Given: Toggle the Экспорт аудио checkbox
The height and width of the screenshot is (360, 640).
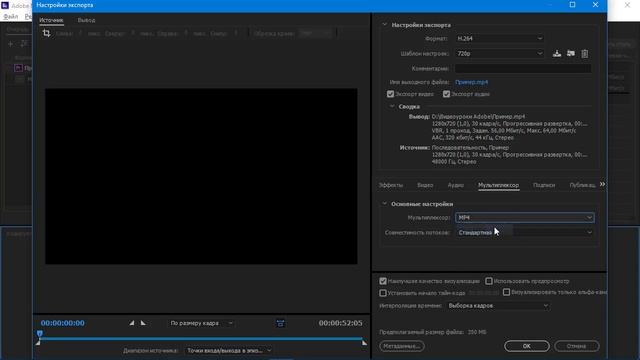Looking at the screenshot, I should coord(447,94).
